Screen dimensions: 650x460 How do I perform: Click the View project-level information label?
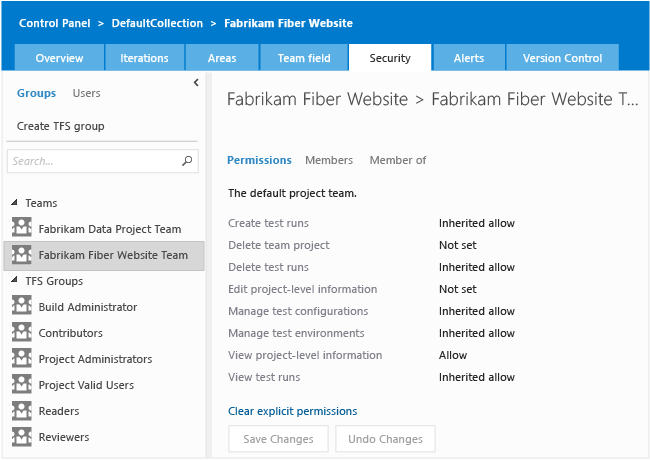[305, 355]
